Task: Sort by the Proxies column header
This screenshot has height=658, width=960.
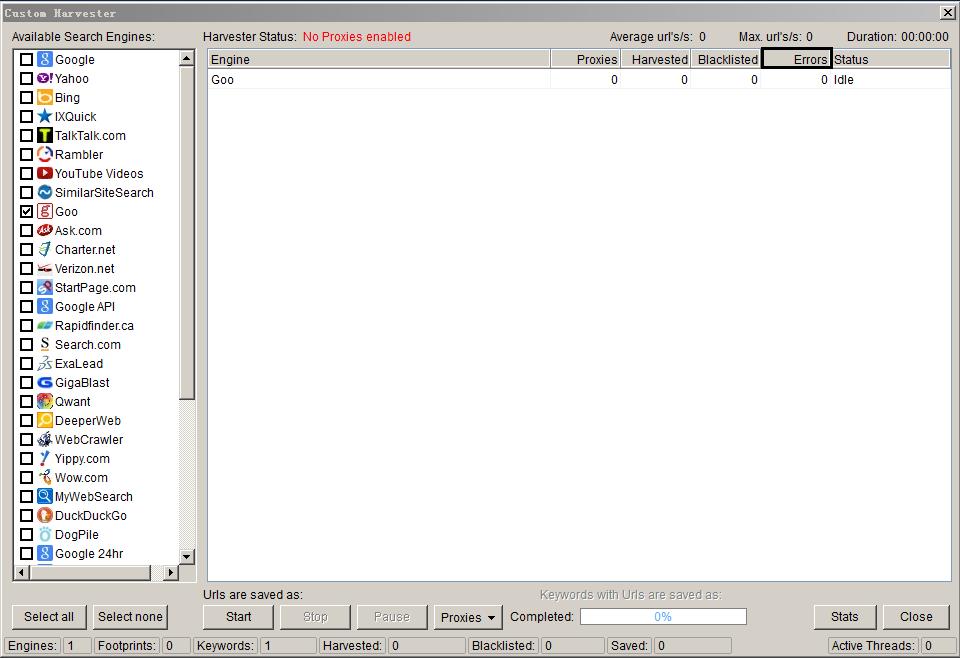Action: [x=585, y=59]
